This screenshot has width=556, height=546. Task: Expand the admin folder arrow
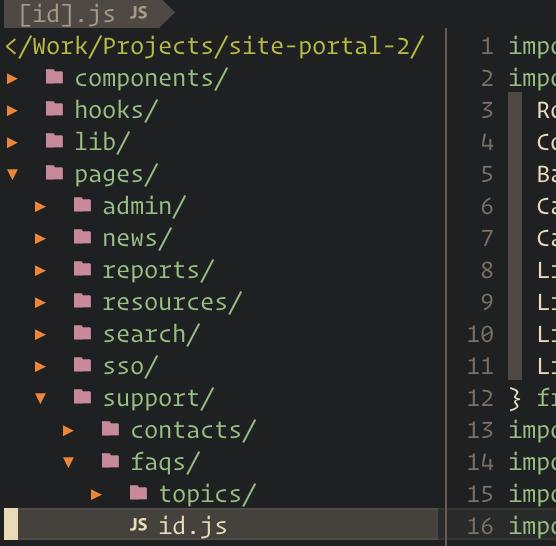click(40, 206)
